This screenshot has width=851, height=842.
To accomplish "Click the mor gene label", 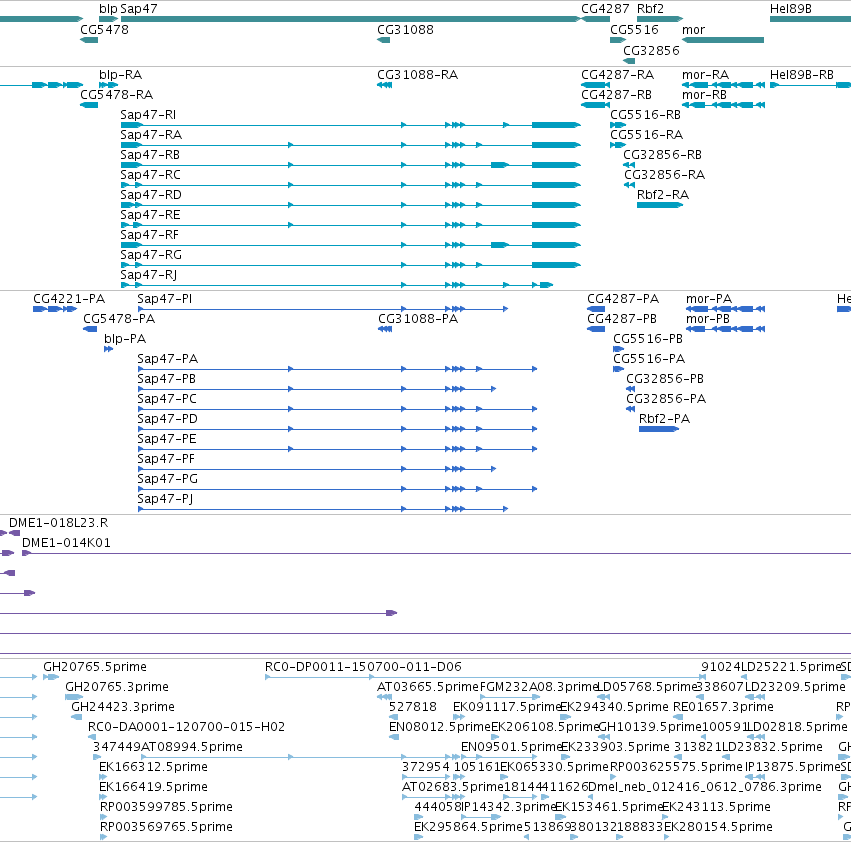I will (x=694, y=30).
